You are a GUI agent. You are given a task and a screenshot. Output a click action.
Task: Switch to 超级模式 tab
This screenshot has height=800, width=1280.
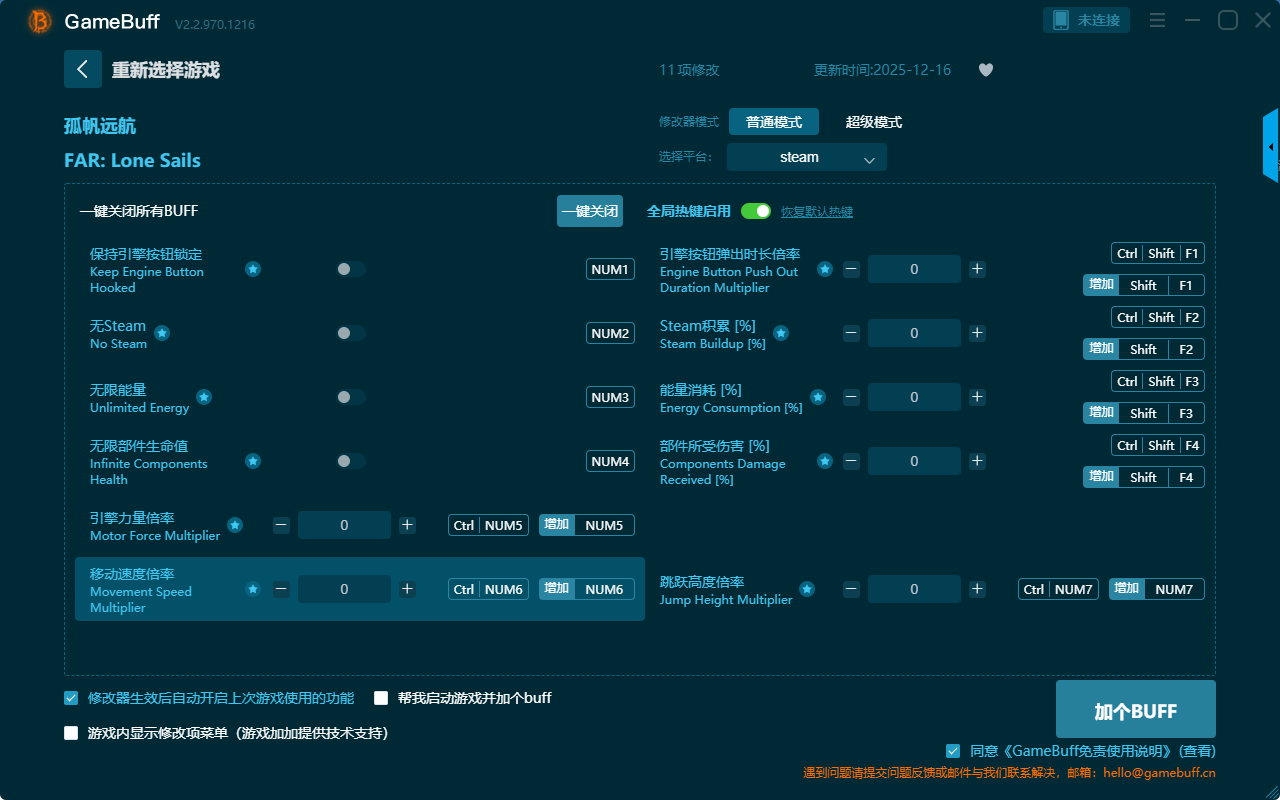(873, 122)
